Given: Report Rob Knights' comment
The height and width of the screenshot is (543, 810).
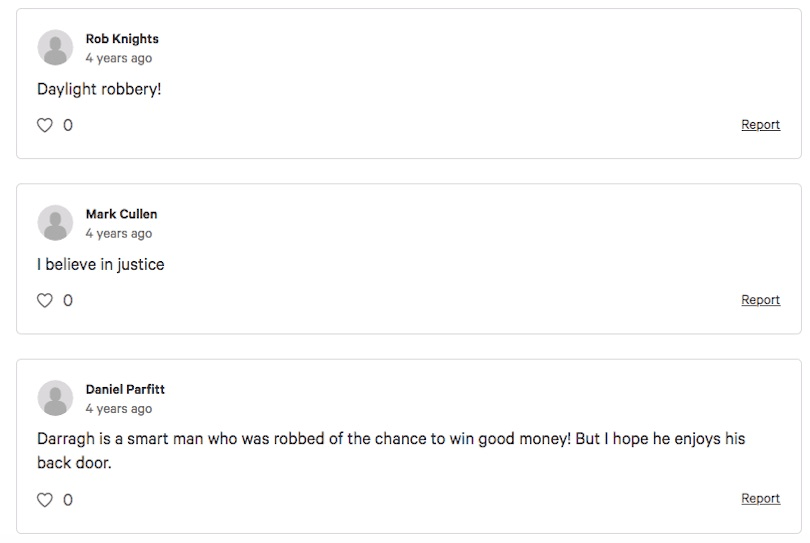Looking at the screenshot, I should 760,125.
